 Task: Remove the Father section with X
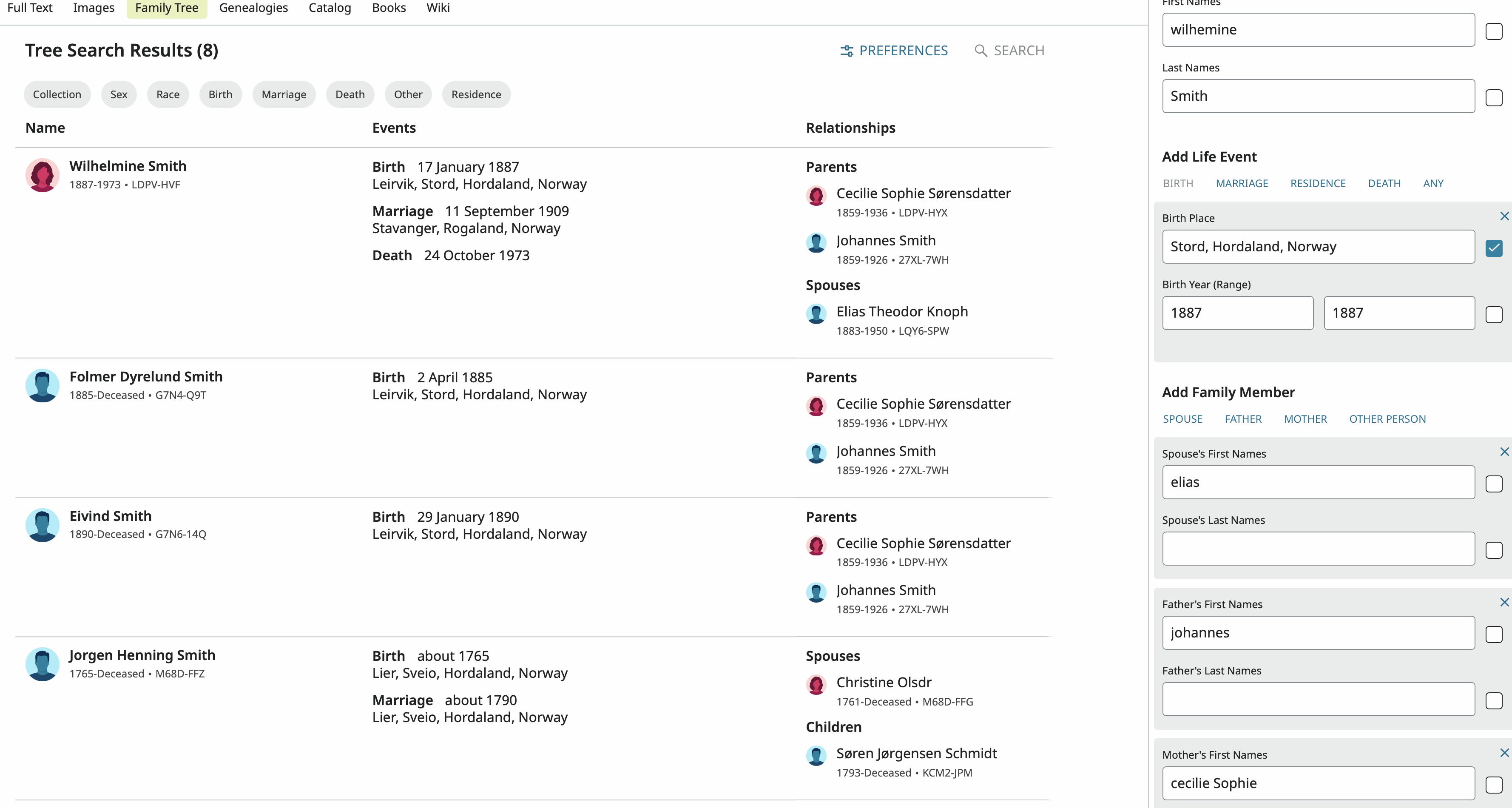1504,603
